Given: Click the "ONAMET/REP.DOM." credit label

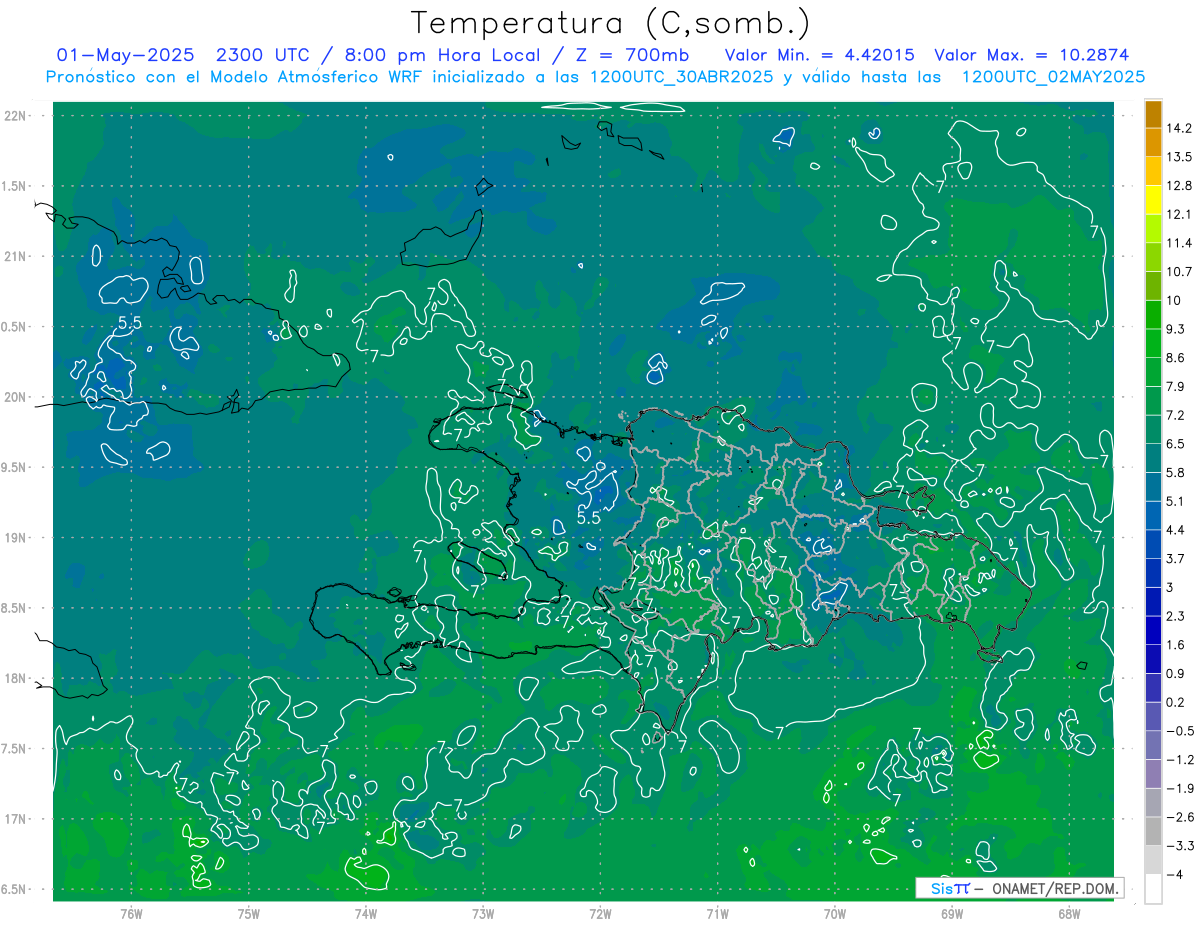Looking at the screenshot, I should [1055, 888].
